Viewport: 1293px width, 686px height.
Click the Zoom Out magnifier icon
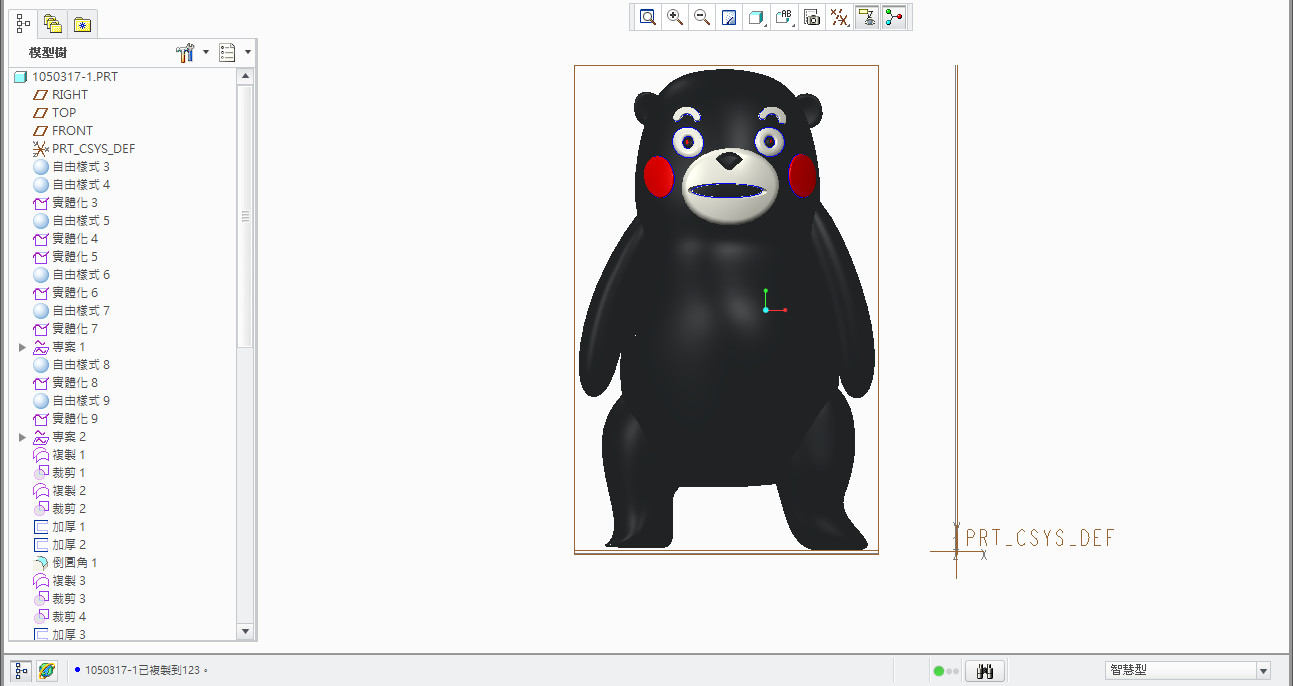pos(702,17)
